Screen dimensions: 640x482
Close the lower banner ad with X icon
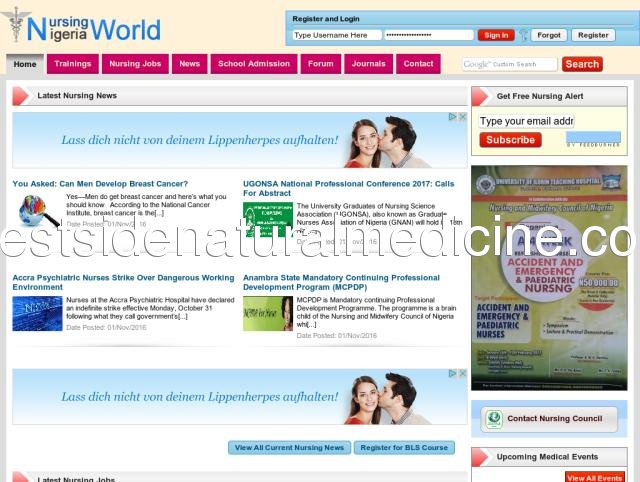click(462, 373)
